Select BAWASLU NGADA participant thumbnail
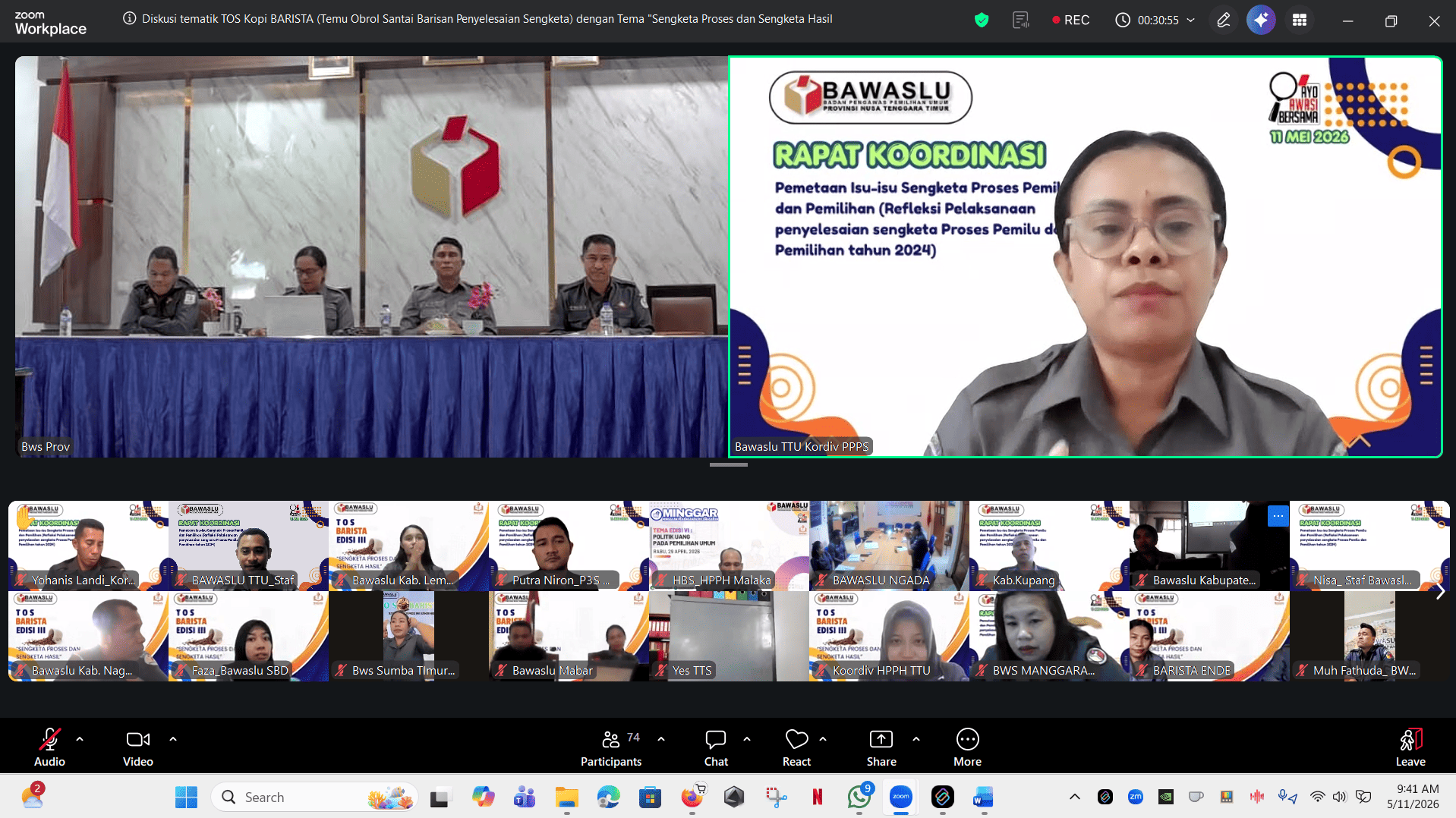Image resolution: width=1456 pixels, height=818 pixels. click(889, 546)
